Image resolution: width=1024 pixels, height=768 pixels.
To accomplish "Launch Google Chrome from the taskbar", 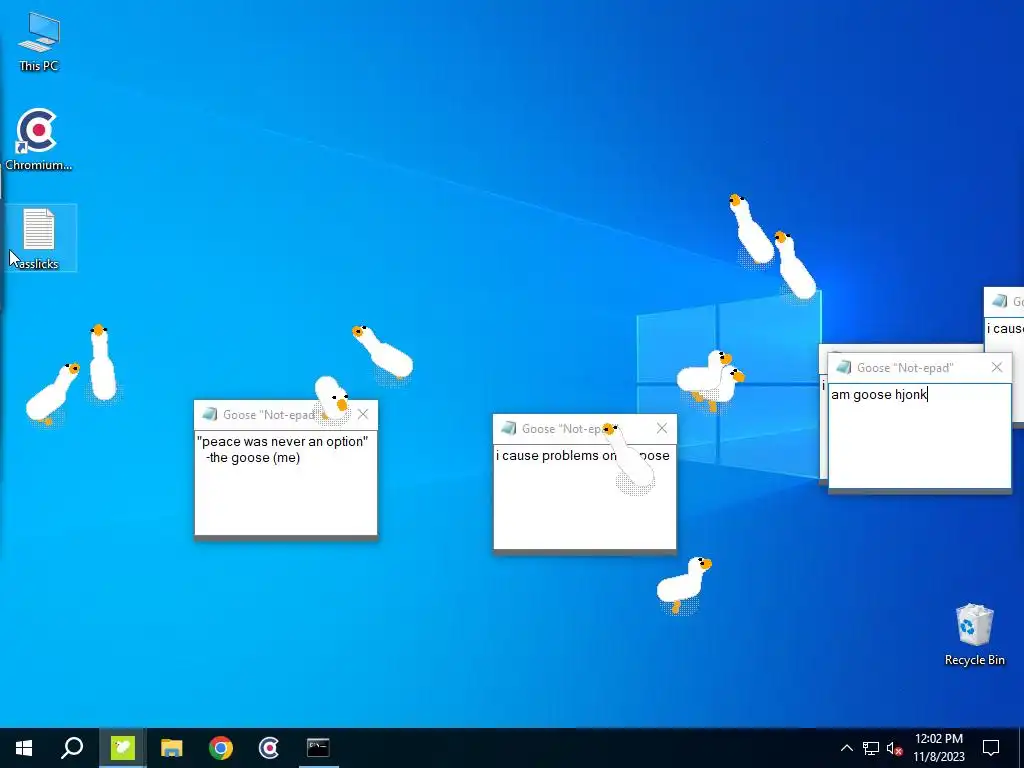I will coord(221,748).
